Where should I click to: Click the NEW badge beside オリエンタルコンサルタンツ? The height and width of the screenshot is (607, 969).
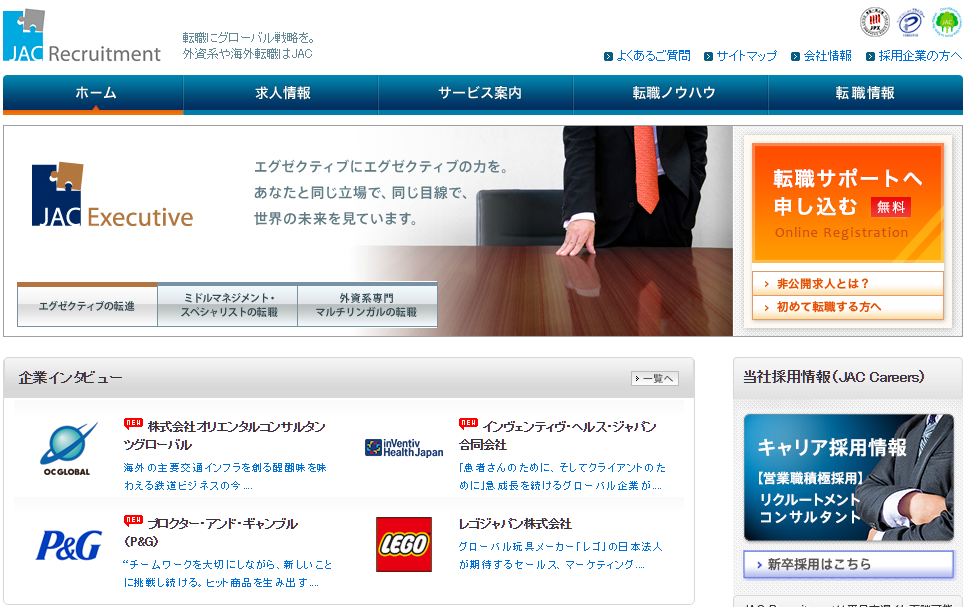pos(133,423)
